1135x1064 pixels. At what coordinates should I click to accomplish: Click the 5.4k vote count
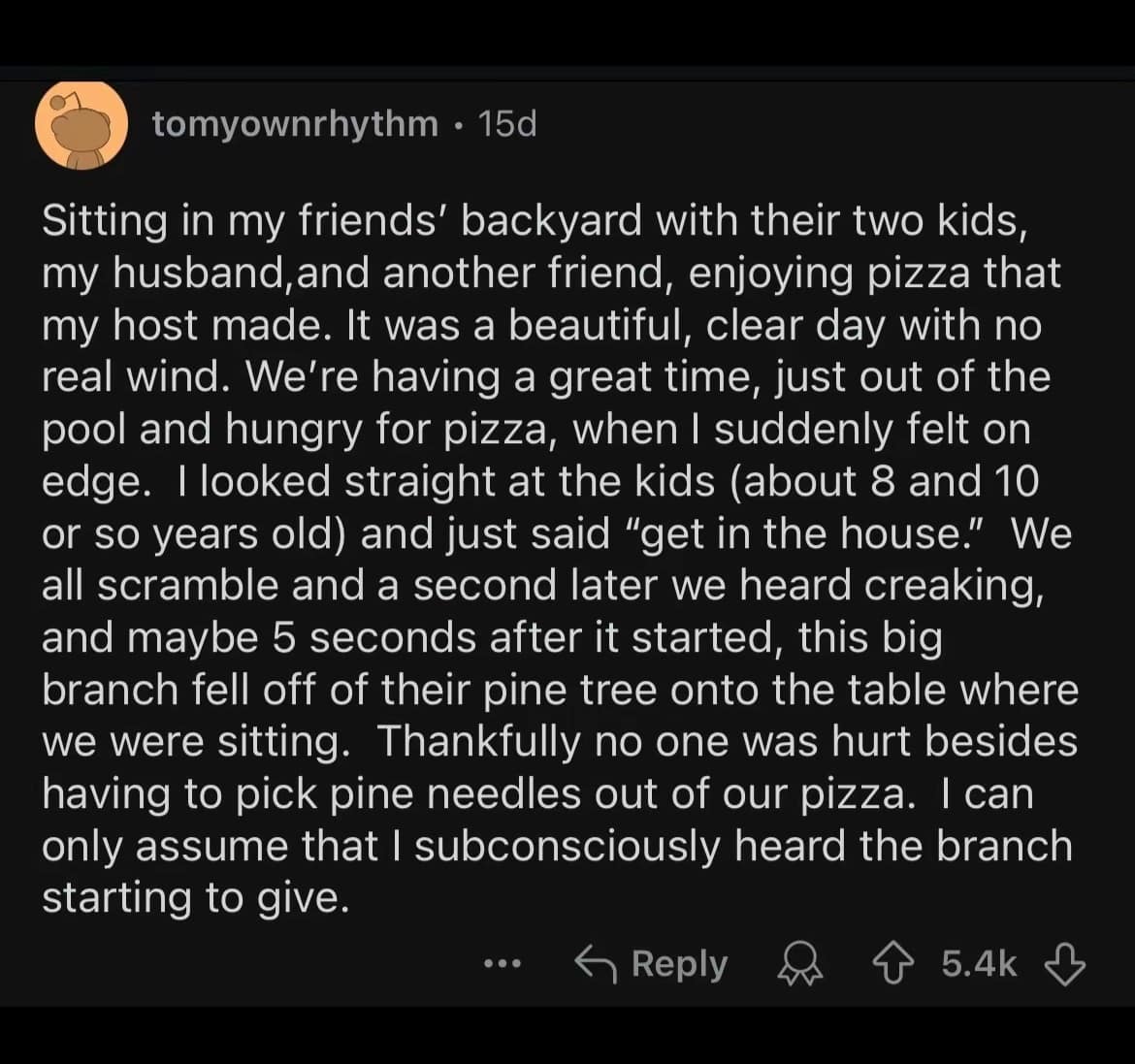[979, 964]
